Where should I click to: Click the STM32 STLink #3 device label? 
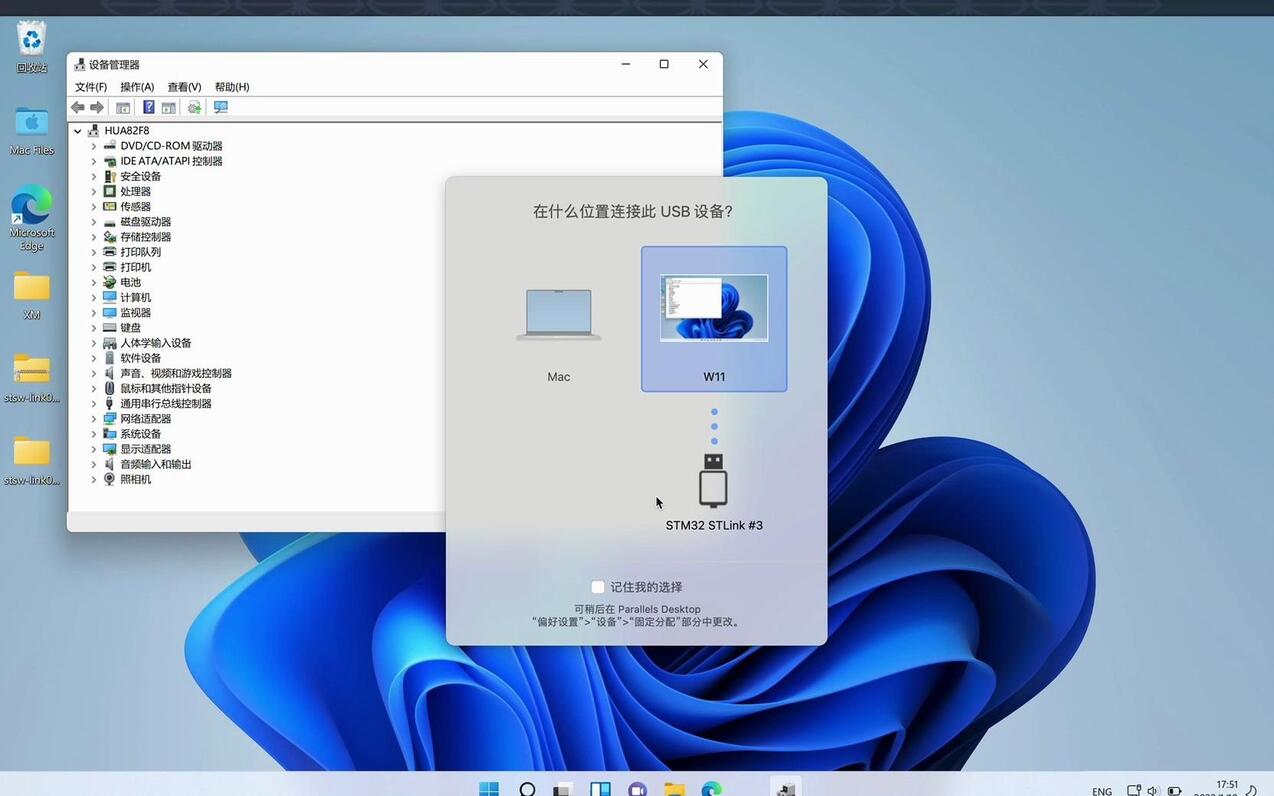pyautogui.click(x=714, y=525)
